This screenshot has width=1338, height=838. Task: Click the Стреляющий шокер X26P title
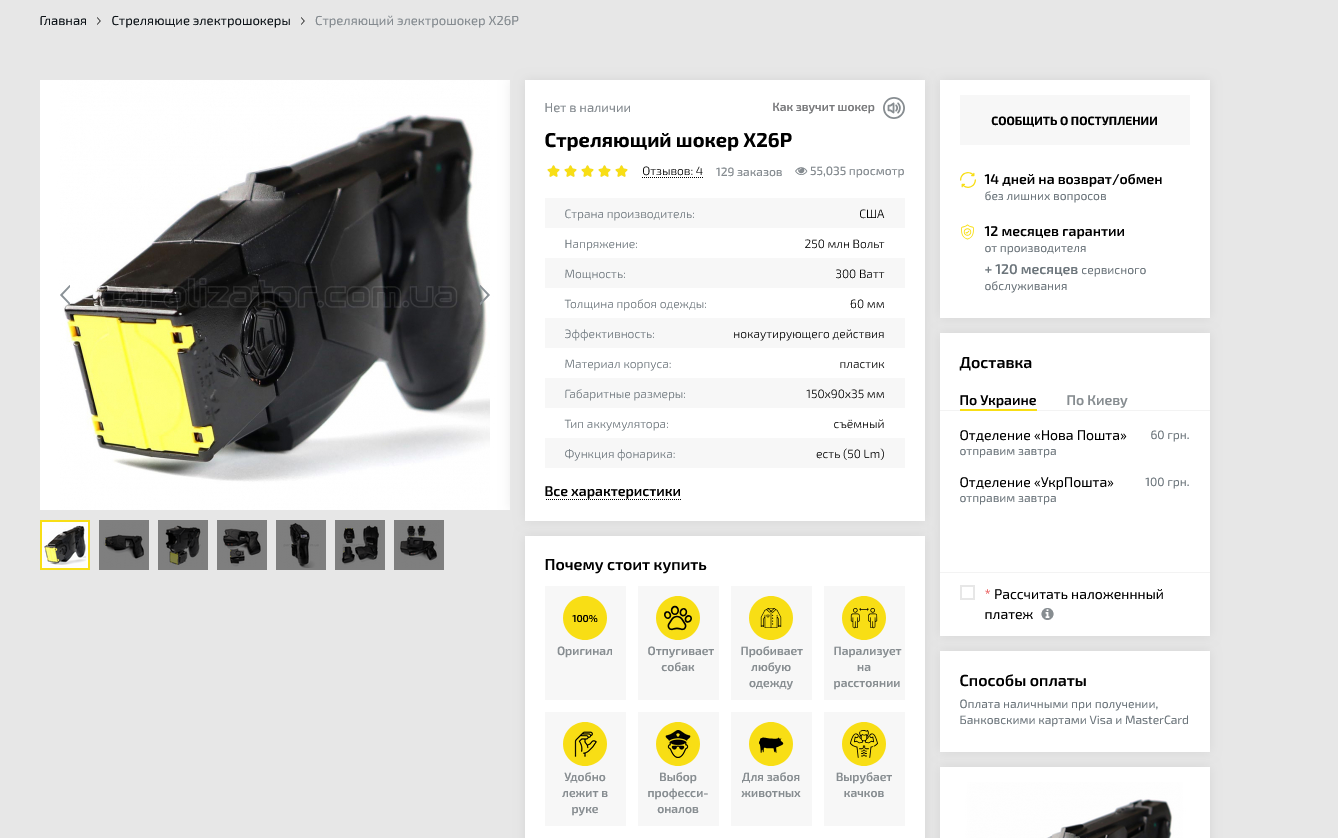(x=669, y=140)
